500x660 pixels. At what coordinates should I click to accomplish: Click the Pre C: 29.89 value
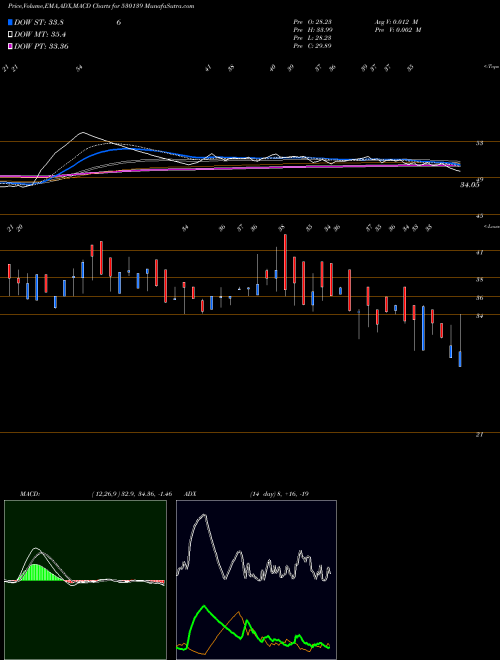coord(312,46)
